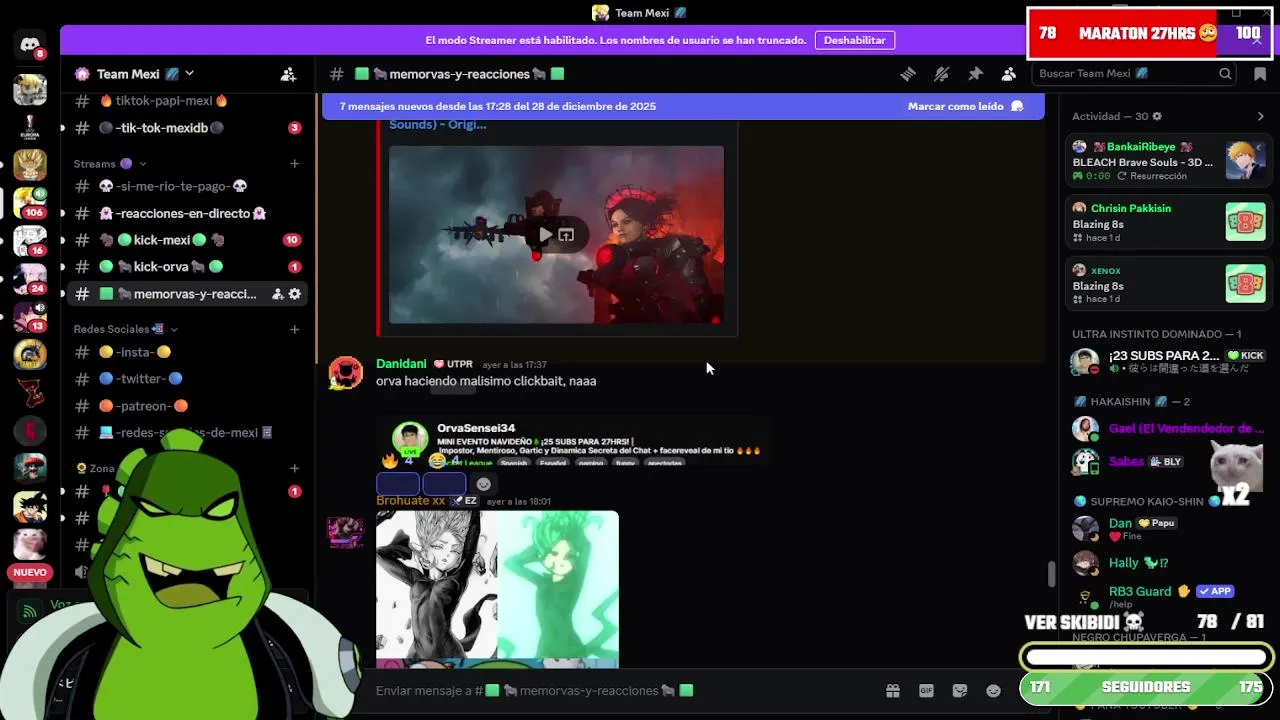Open notification settings bell icon
This screenshot has height=720, width=1280.
(x=941, y=74)
